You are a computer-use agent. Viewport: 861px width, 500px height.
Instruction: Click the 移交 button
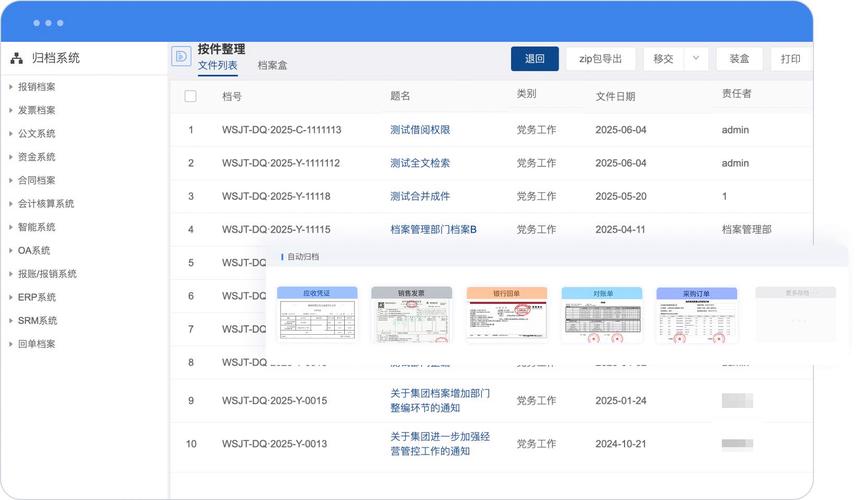click(x=663, y=59)
